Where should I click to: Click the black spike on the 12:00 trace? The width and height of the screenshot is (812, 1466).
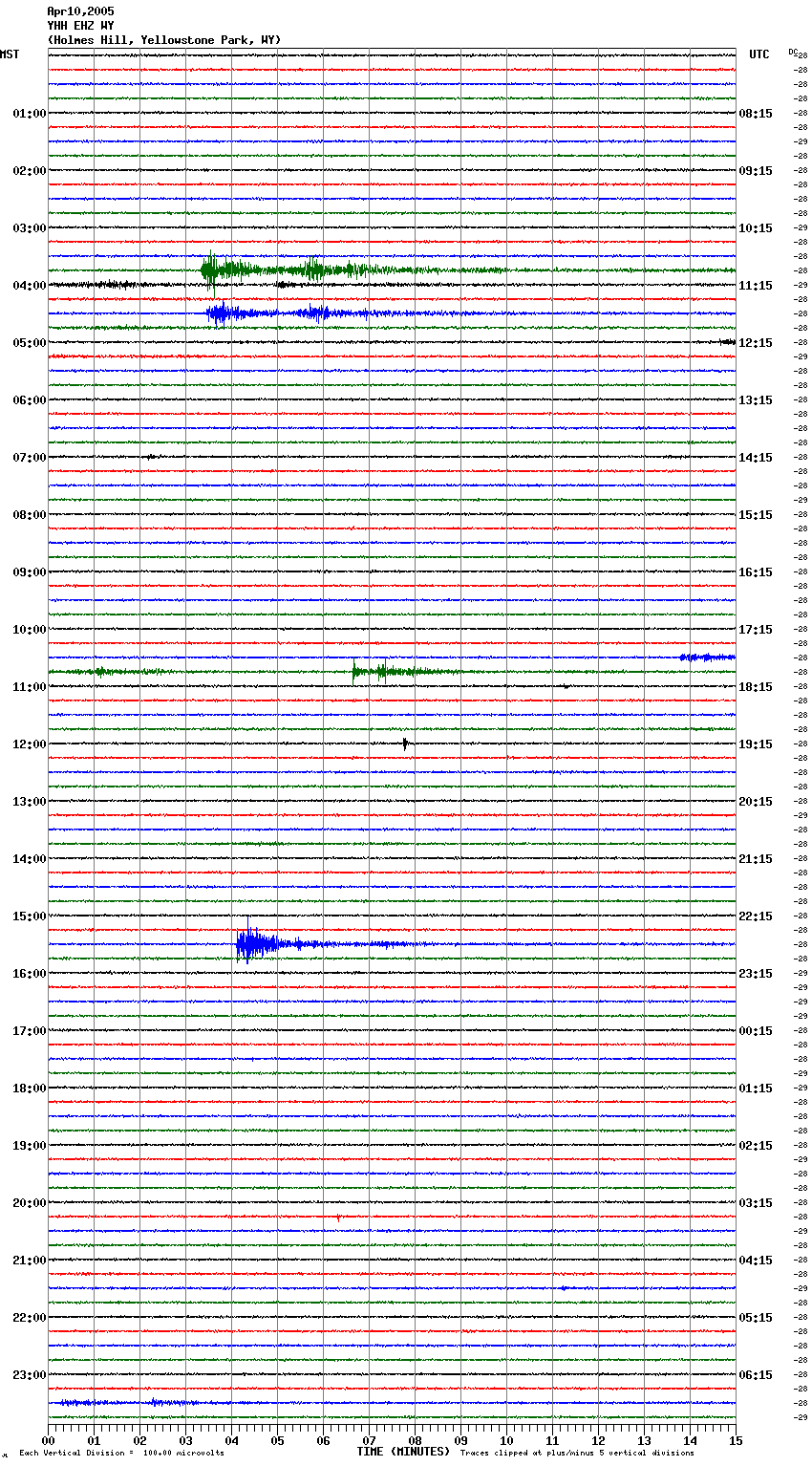click(x=405, y=744)
